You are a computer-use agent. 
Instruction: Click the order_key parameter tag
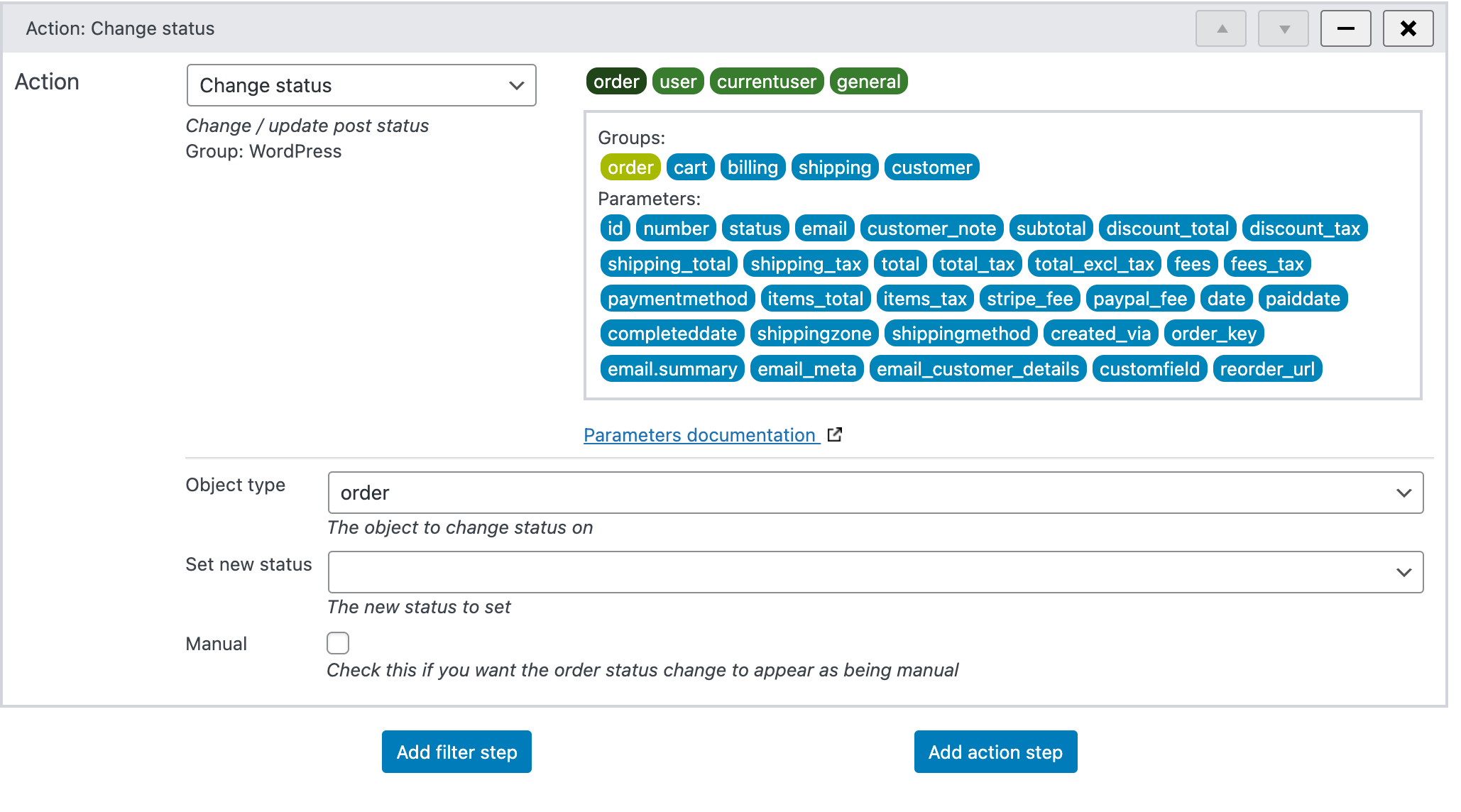[1214, 333]
